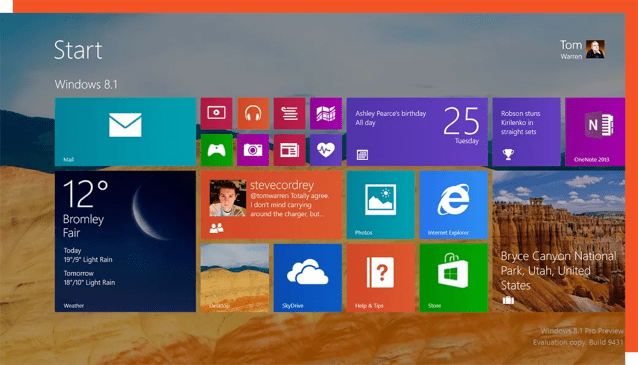This screenshot has height=365, width=638.
Task: Click Tom Warren's account picture
Action: 595,49
